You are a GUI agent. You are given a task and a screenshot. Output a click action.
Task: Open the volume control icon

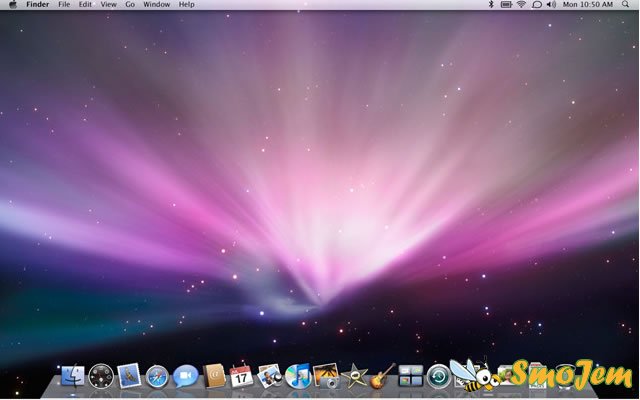pos(551,4)
